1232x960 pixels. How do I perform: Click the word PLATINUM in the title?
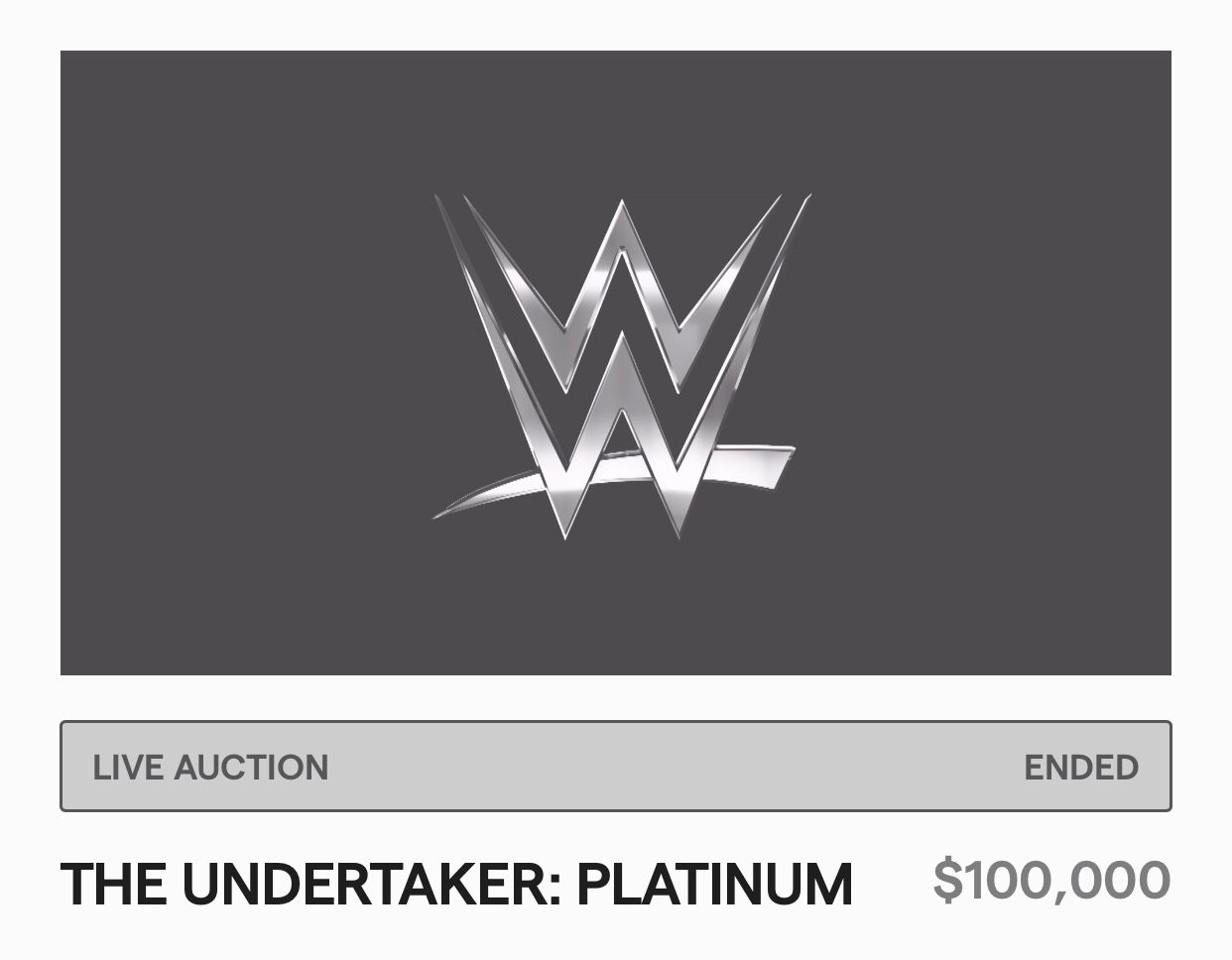point(714,884)
